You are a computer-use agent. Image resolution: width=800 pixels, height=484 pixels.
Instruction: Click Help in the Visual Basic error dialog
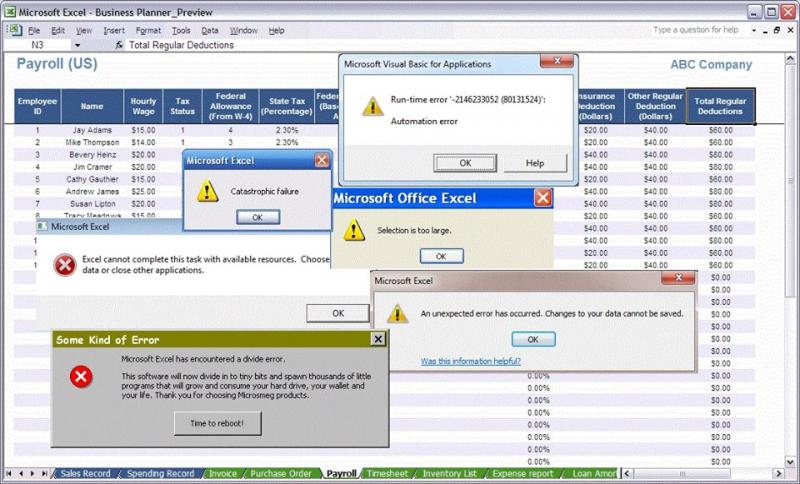pos(535,163)
